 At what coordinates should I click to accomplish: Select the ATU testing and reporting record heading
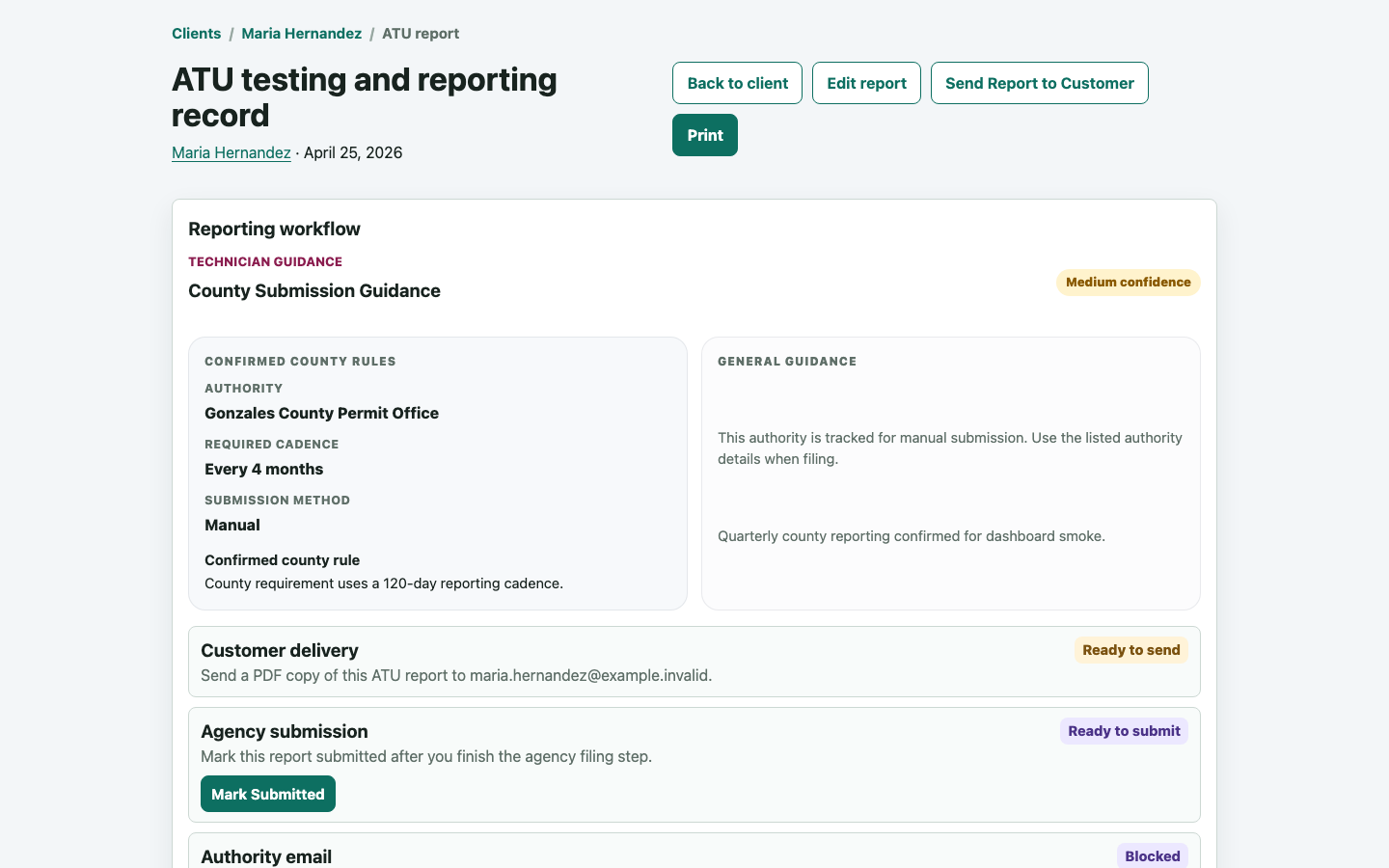click(365, 97)
